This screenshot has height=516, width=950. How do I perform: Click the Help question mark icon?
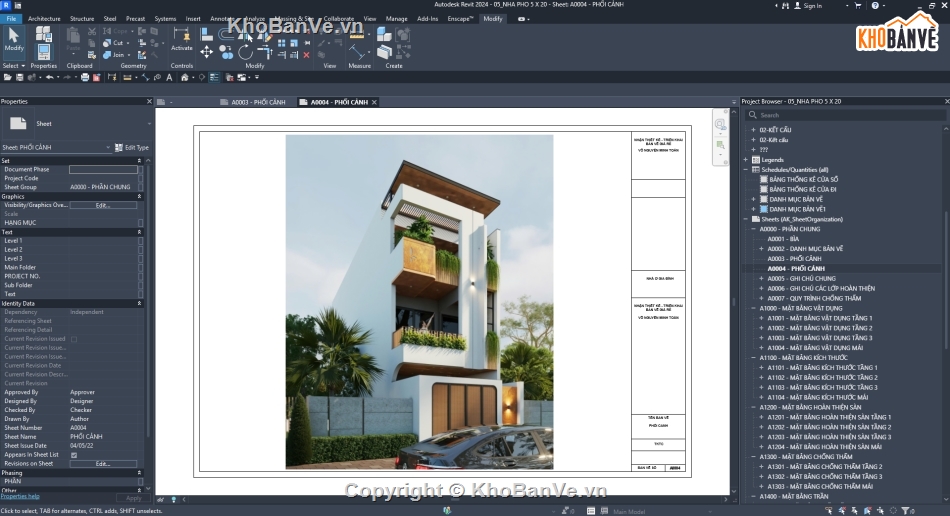coord(875,5)
